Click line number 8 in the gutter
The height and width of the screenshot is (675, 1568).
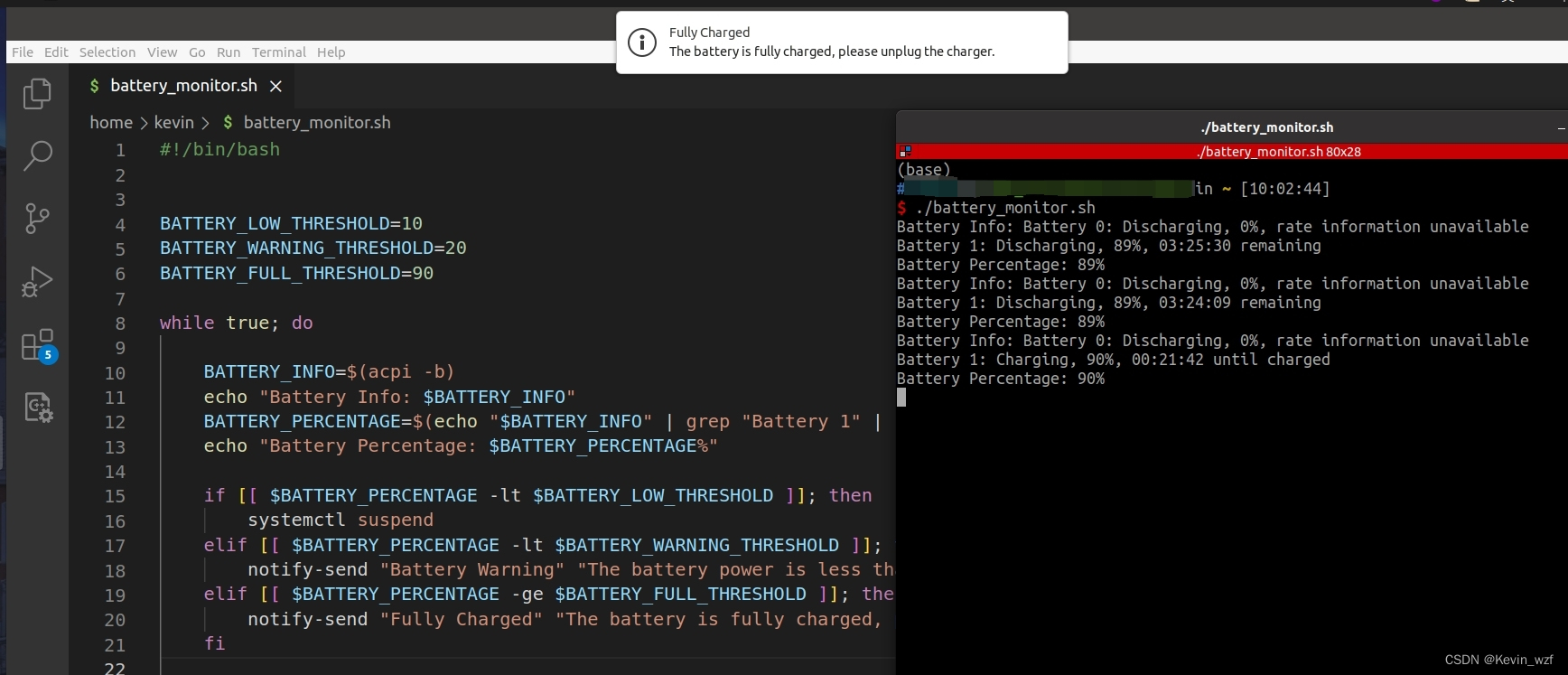120,323
